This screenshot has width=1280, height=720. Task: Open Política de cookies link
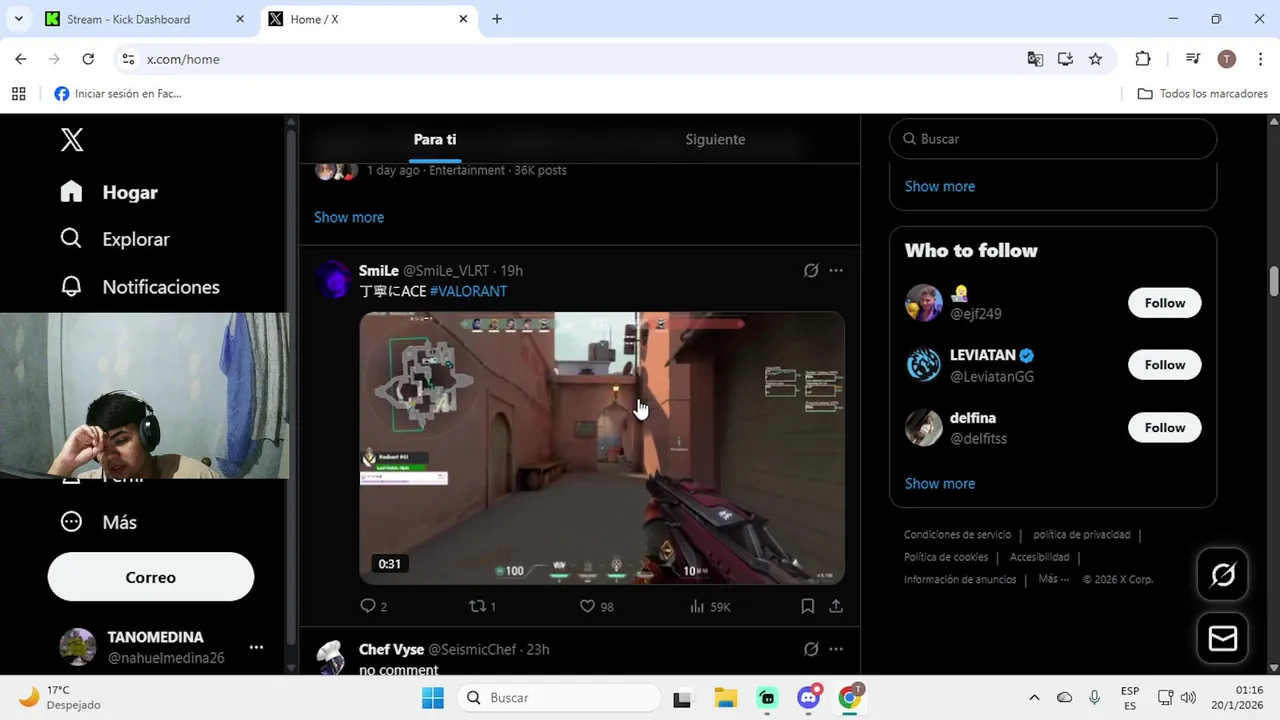(946, 557)
